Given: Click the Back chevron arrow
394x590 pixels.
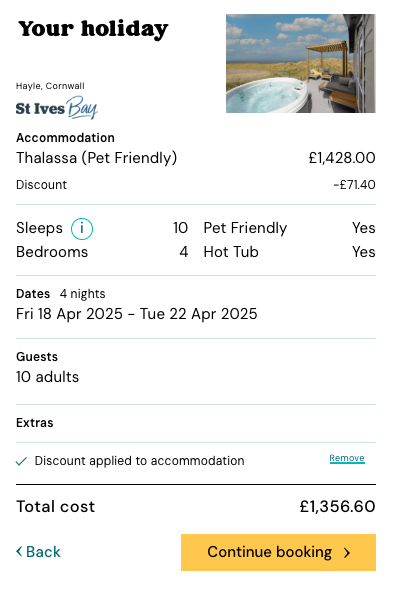Looking at the screenshot, I should point(19,552).
